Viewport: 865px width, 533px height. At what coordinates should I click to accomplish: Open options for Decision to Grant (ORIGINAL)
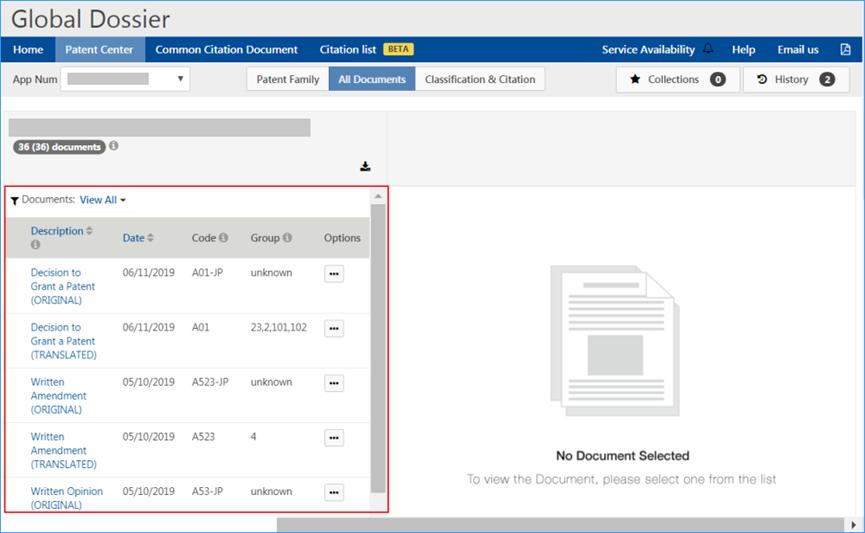click(334, 274)
